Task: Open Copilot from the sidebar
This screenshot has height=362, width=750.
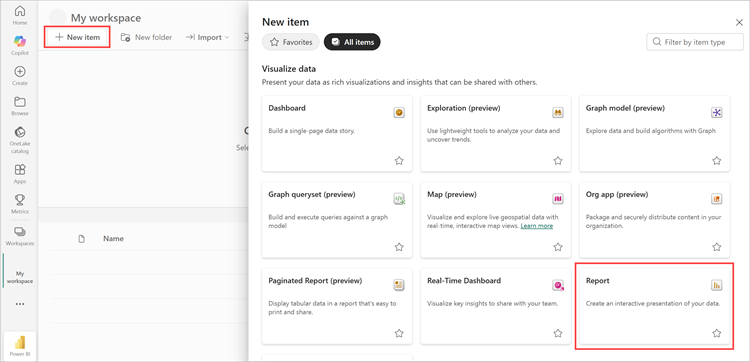Action: 20,45
